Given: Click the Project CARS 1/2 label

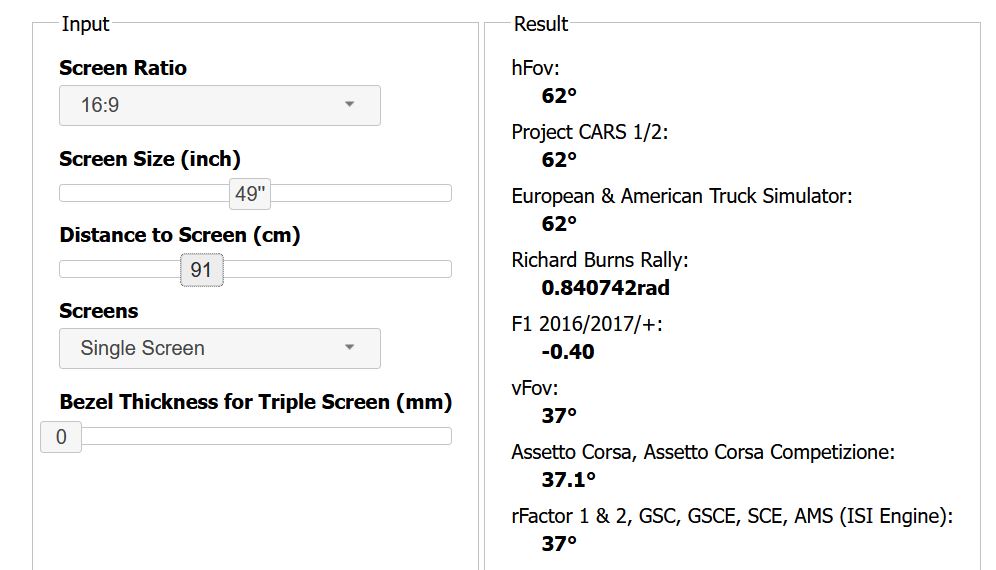Looking at the screenshot, I should point(589,132).
